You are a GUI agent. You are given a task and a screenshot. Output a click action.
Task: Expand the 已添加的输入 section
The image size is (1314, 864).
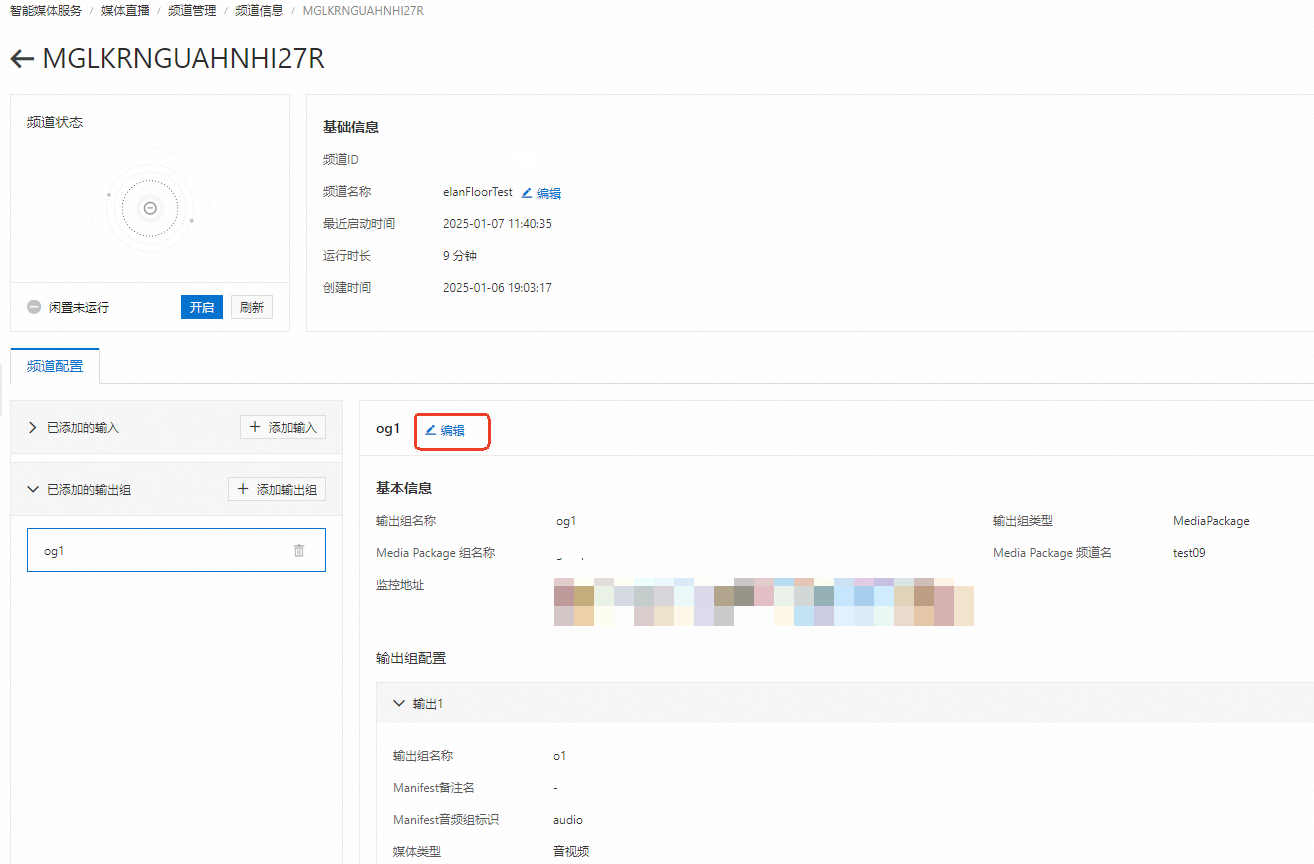tap(33, 427)
